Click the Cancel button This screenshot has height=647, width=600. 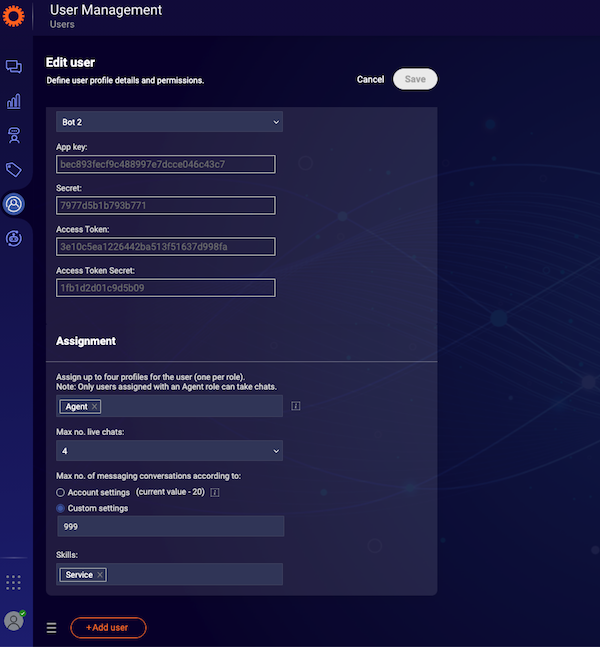(370, 79)
